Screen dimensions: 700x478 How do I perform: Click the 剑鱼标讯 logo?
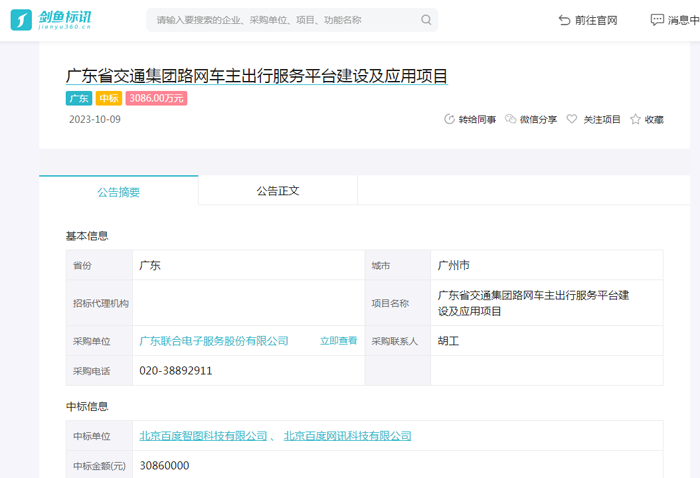(51, 20)
